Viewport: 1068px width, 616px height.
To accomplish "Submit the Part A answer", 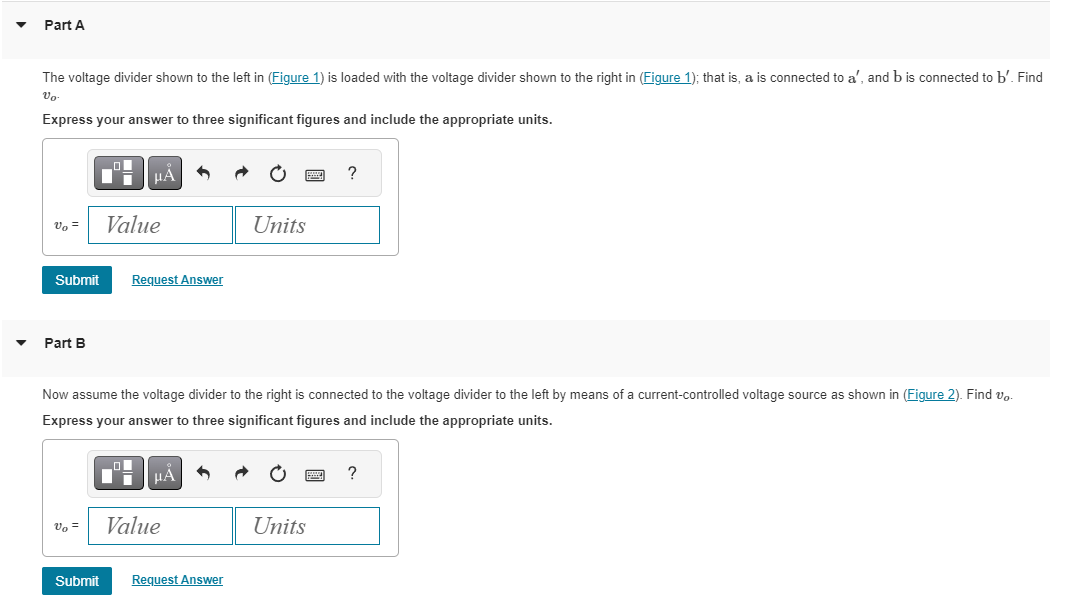I will [76, 280].
